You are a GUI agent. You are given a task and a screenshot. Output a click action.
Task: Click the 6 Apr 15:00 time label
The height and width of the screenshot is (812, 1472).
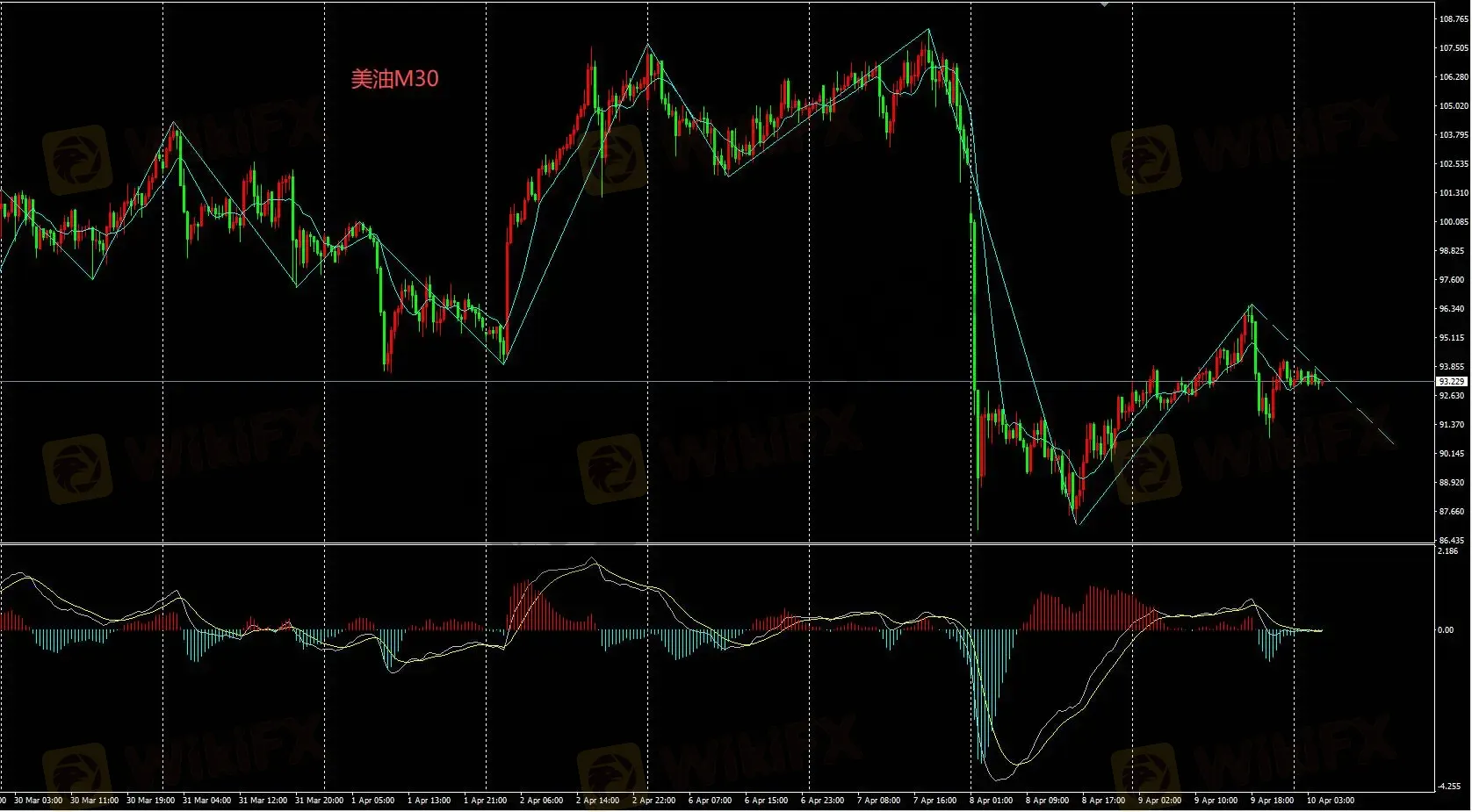pos(767,801)
